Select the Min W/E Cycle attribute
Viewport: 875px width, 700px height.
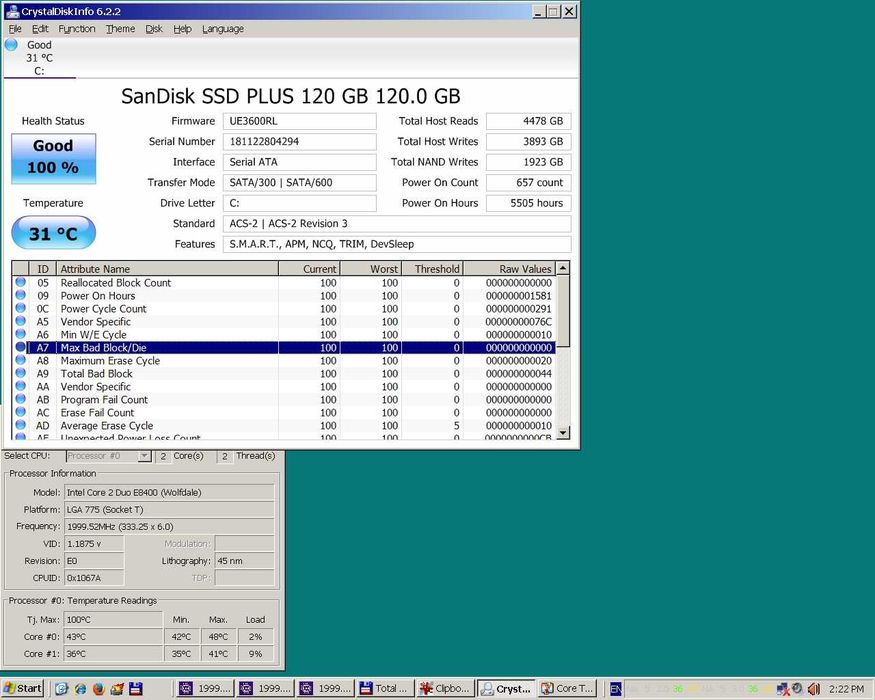[284, 335]
